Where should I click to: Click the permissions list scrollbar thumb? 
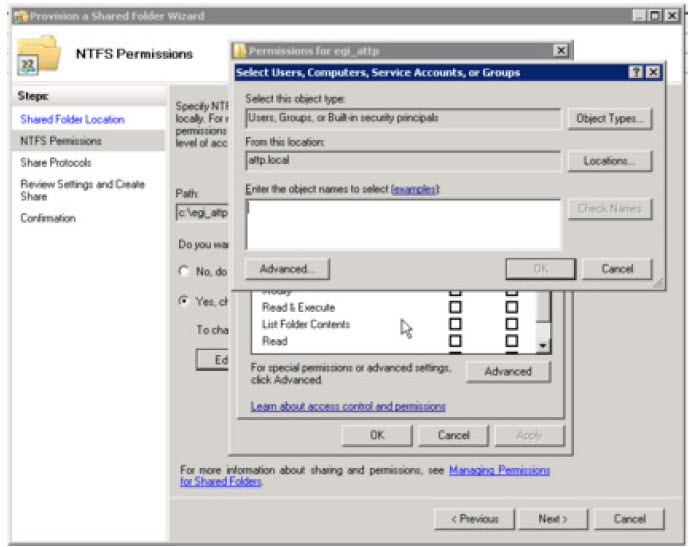coord(543,308)
